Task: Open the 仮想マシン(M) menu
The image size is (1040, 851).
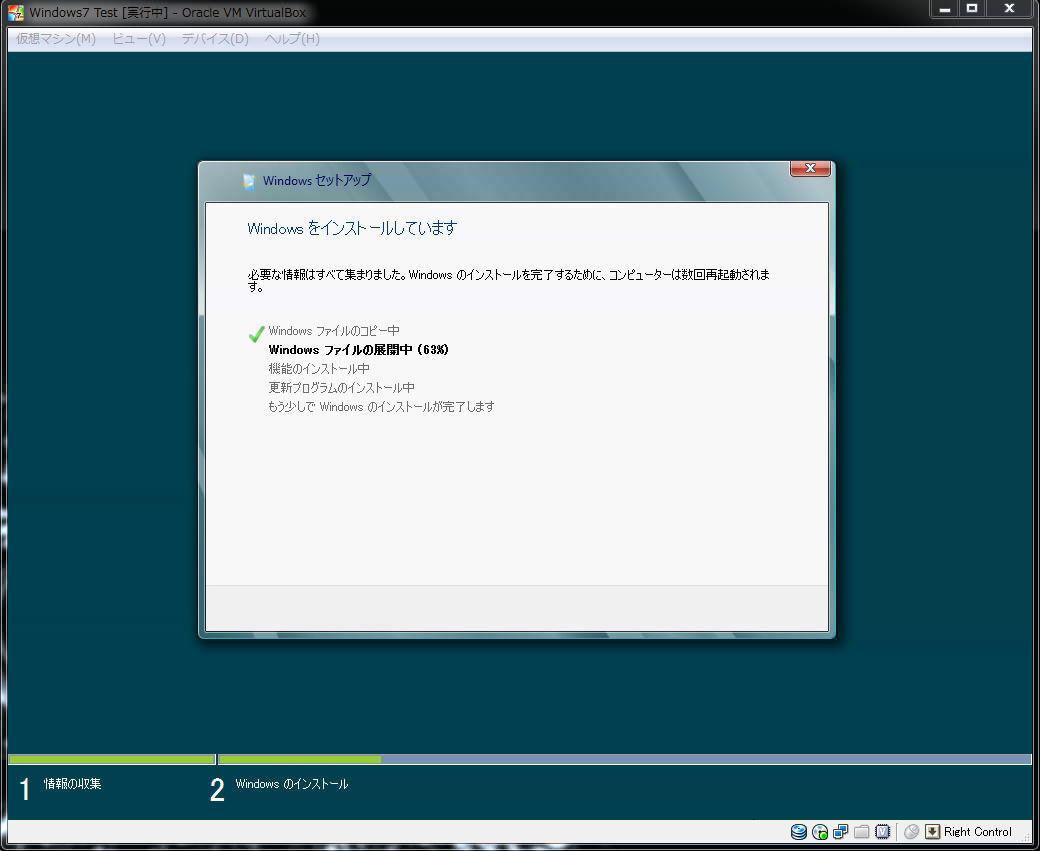Action: point(56,38)
